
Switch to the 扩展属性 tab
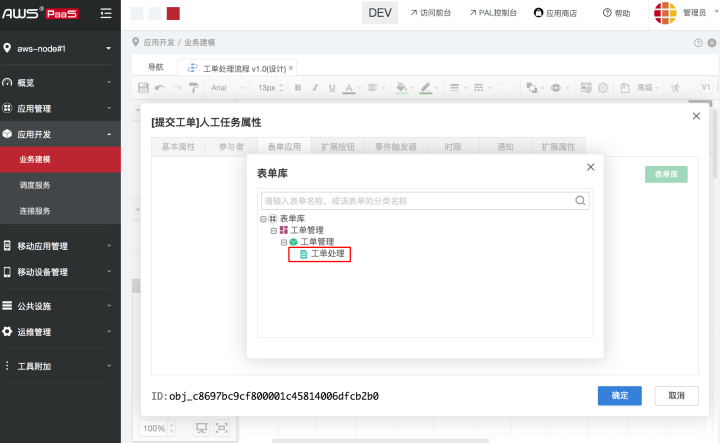point(558,147)
